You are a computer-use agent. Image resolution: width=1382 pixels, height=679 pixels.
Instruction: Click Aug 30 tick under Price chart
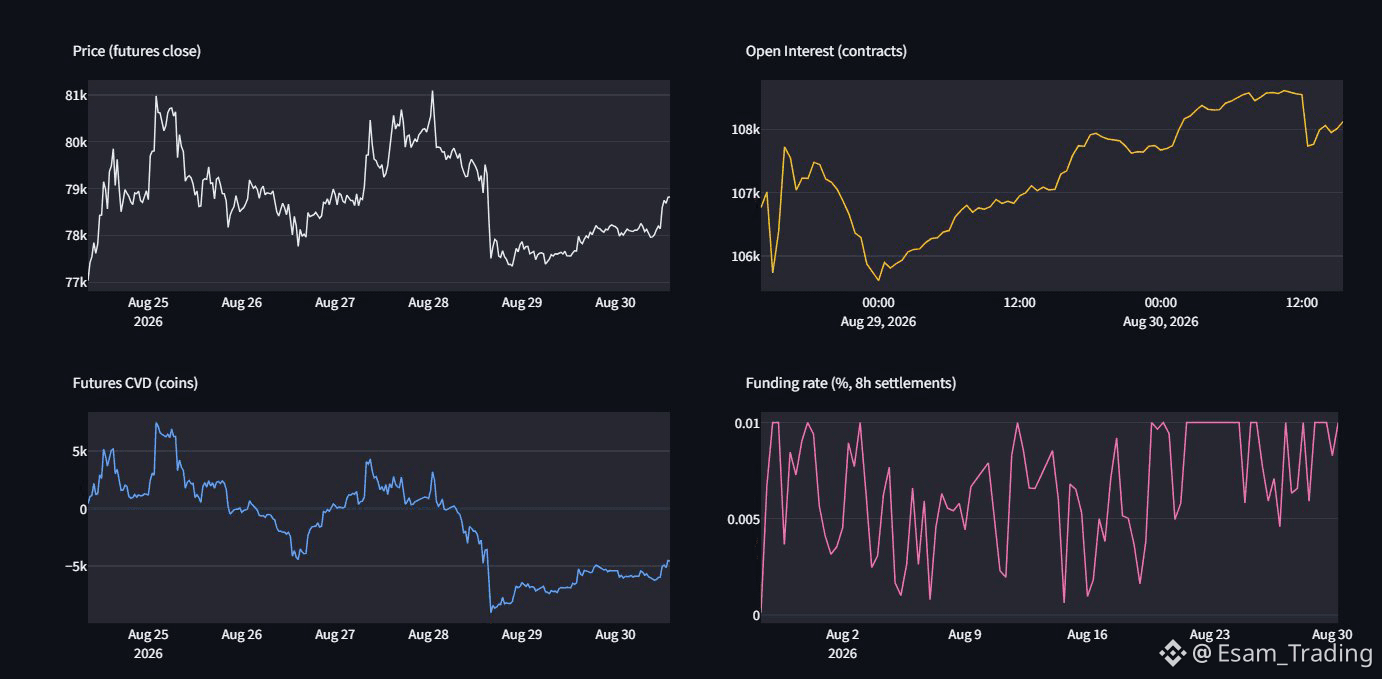click(615, 302)
